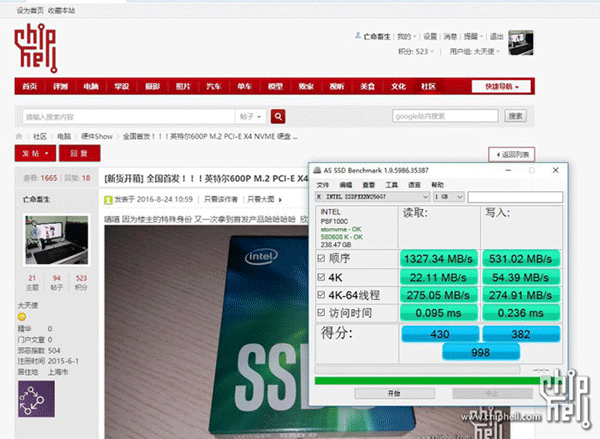Image resolution: width=600 pixels, height=439 pixels.
Task: Click the 收藏本站 link at top
Action: [61, 11]
